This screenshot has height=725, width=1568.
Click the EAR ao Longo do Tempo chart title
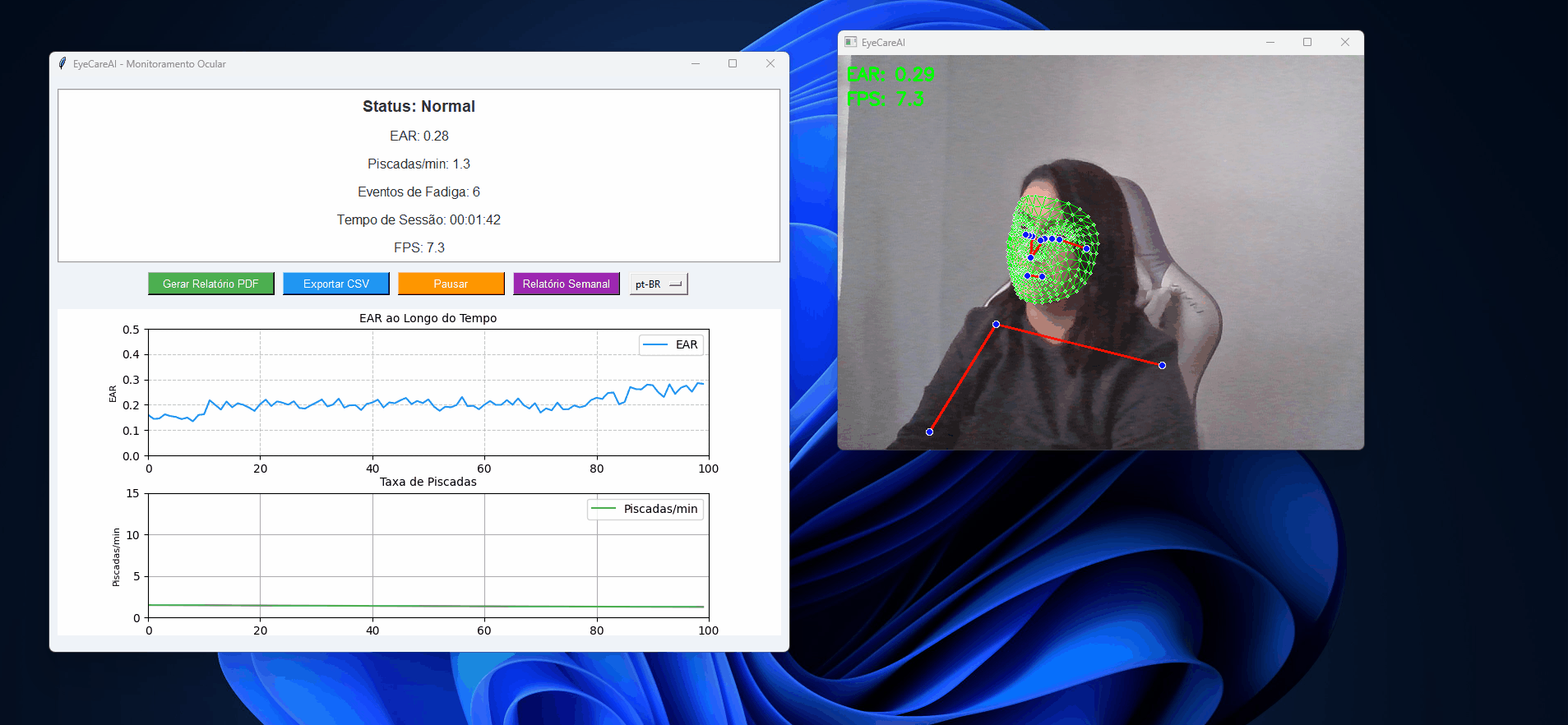tap(428, 318)
